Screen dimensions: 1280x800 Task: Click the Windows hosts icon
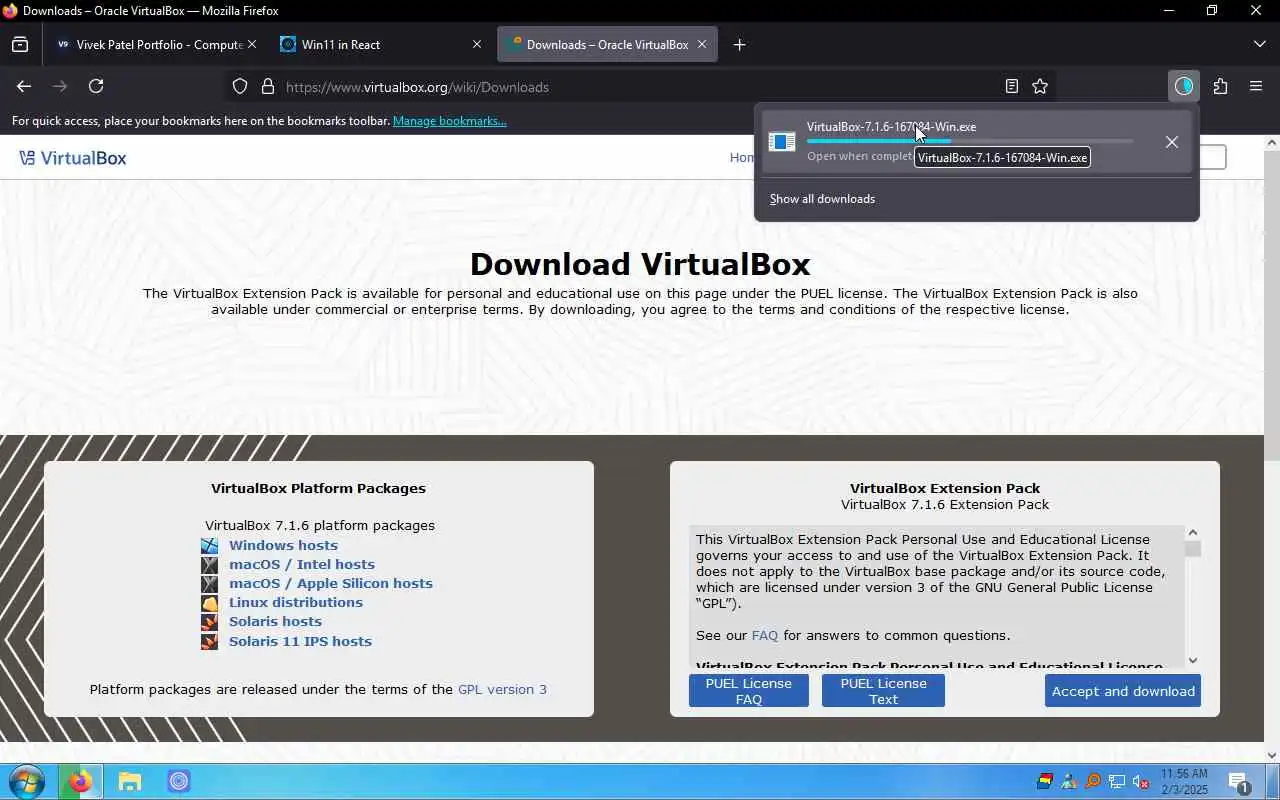(x=209, y=545)
